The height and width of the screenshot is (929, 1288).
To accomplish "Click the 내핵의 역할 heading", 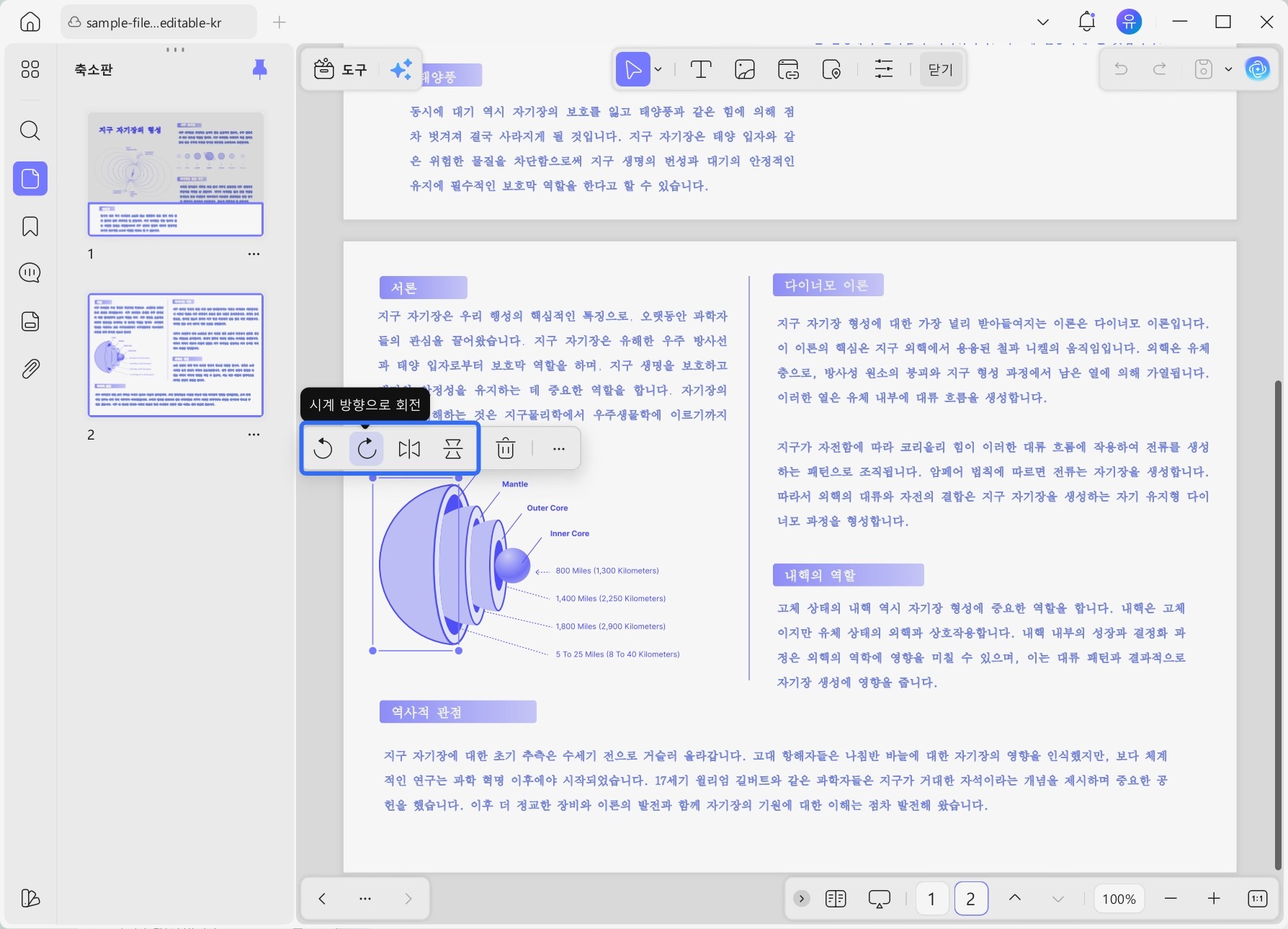I will click(848, 575).
